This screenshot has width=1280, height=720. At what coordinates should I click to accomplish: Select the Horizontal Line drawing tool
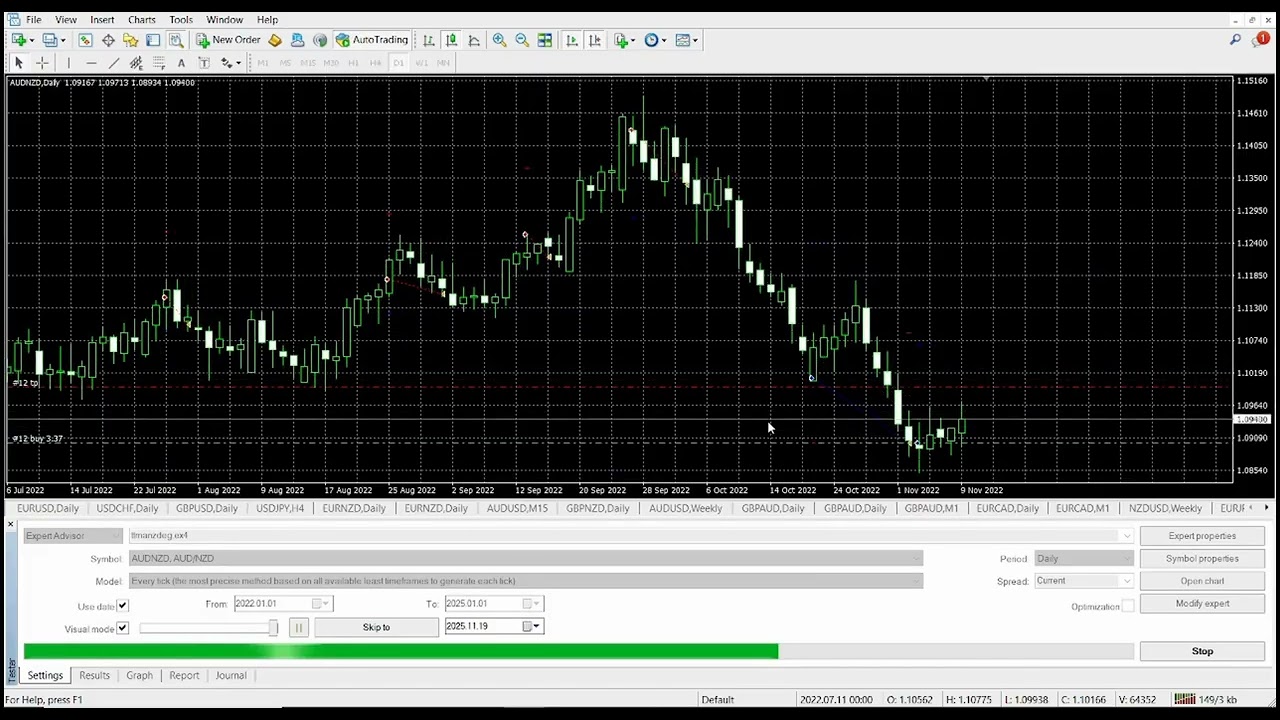coord(91,63)
